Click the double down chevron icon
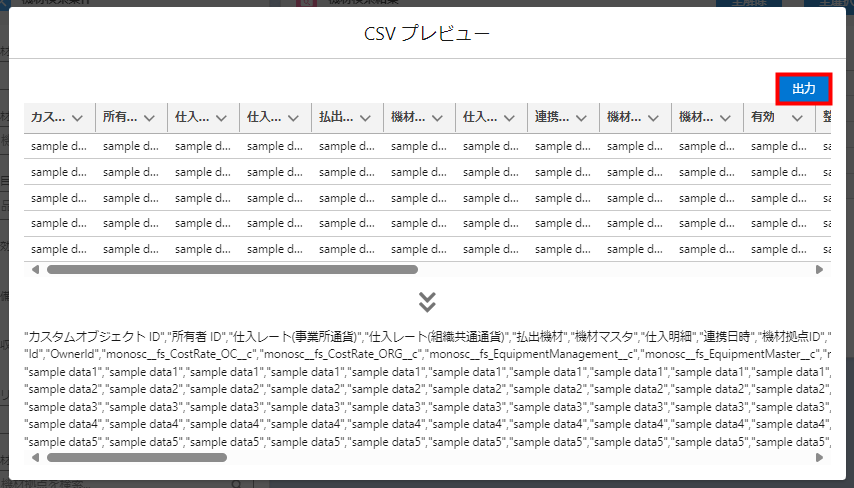 point(427,301)
